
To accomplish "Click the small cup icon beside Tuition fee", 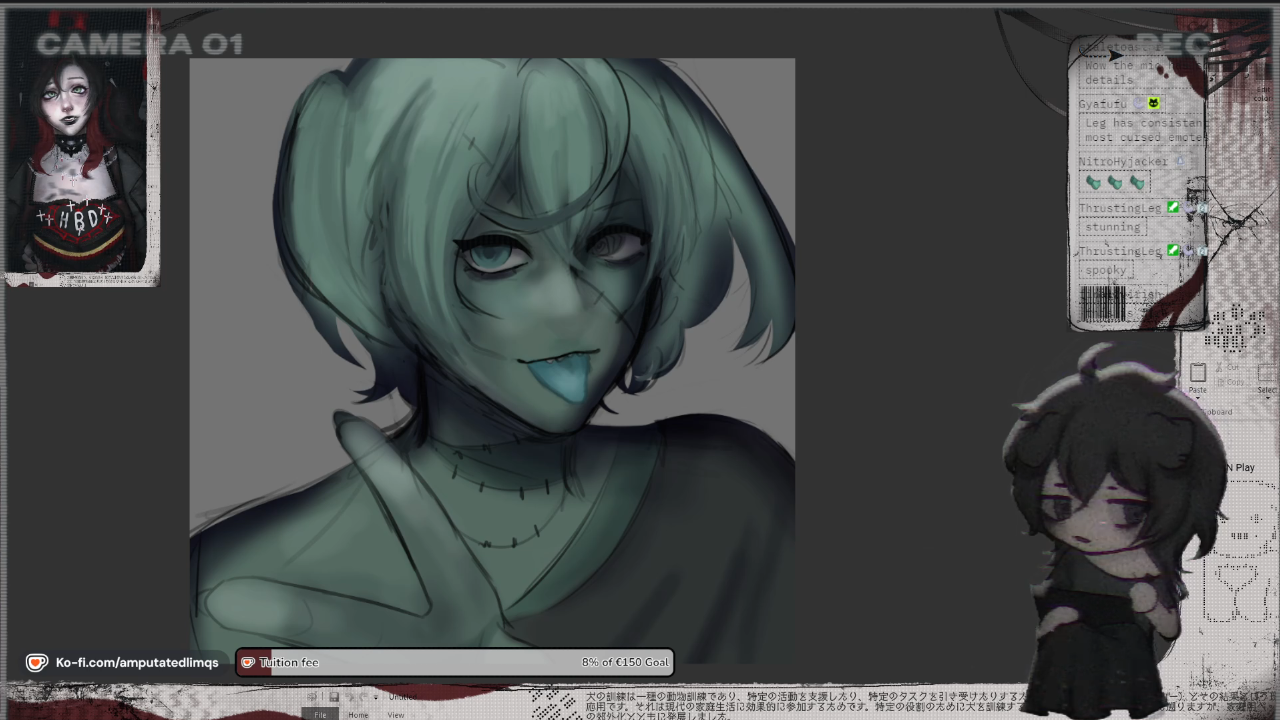I will point(248,662).
